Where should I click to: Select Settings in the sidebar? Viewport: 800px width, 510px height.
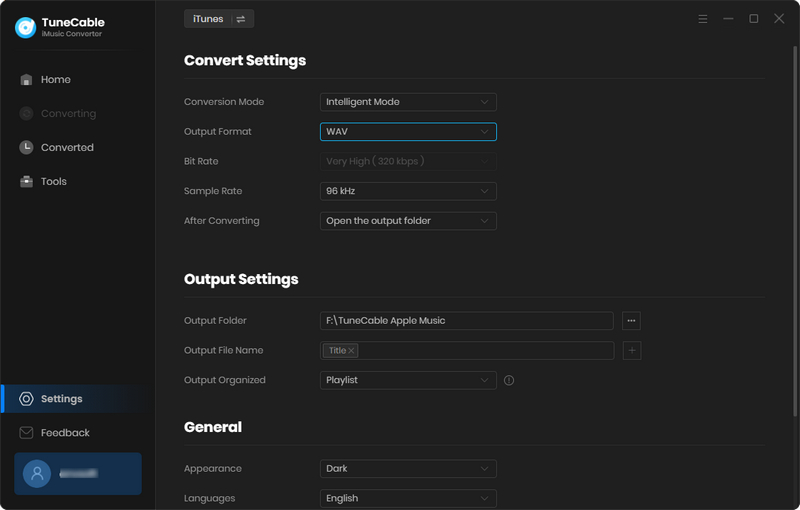[x=77, y=399]
